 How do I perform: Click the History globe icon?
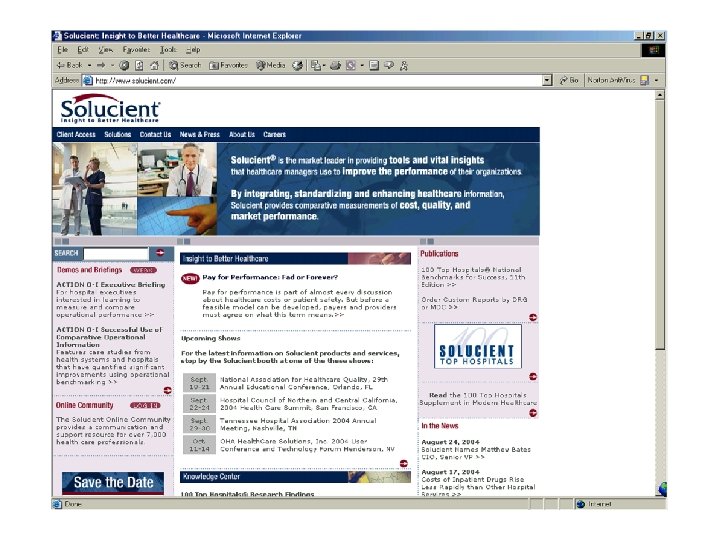tap(298, 66)
